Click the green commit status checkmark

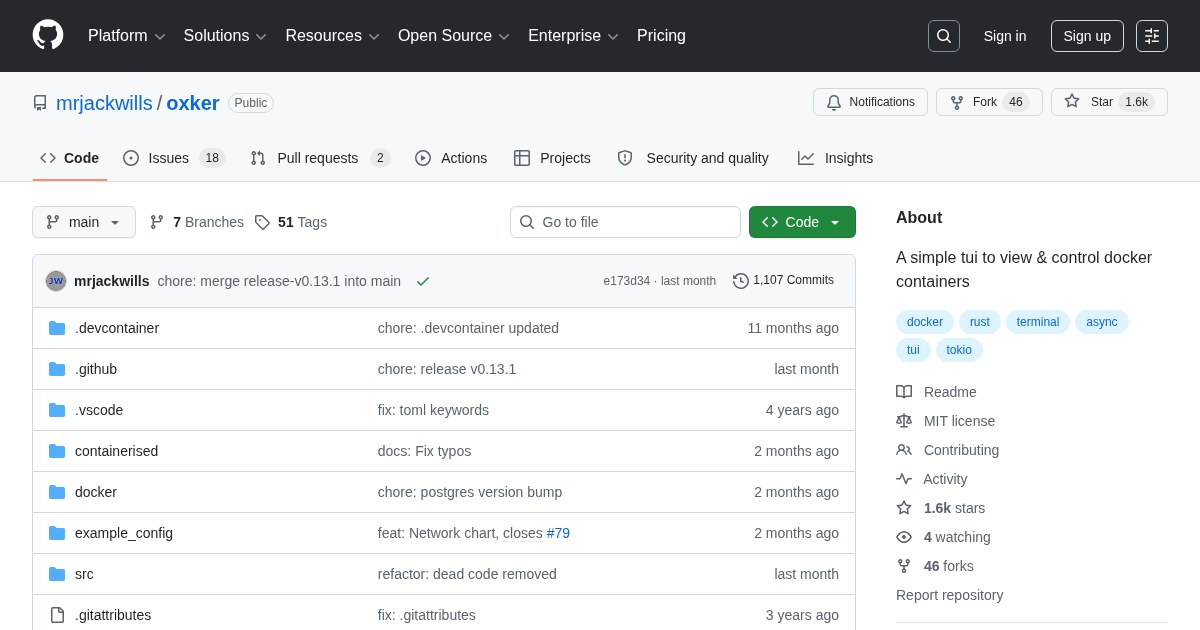(423, 281)
